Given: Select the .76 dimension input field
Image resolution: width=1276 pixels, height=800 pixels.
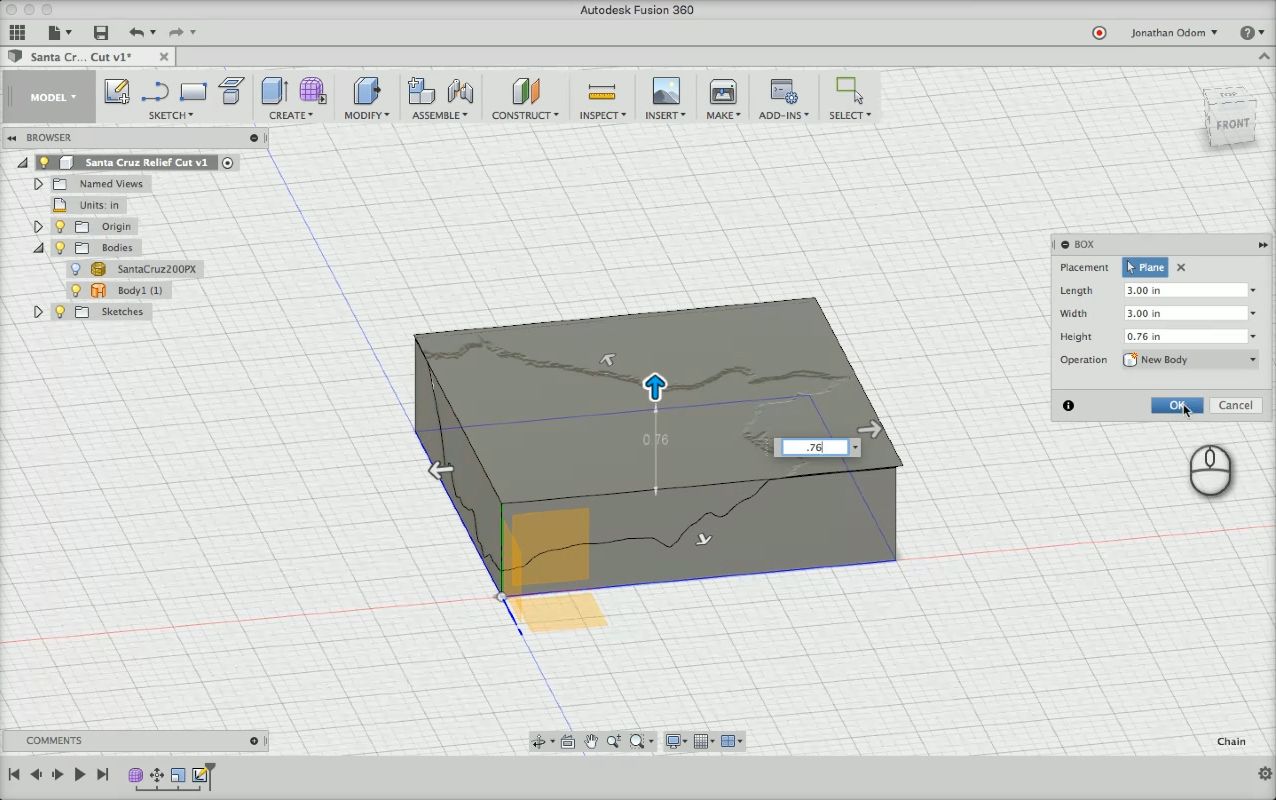Looking at the screenshot, I should click(x=813, y=447).
